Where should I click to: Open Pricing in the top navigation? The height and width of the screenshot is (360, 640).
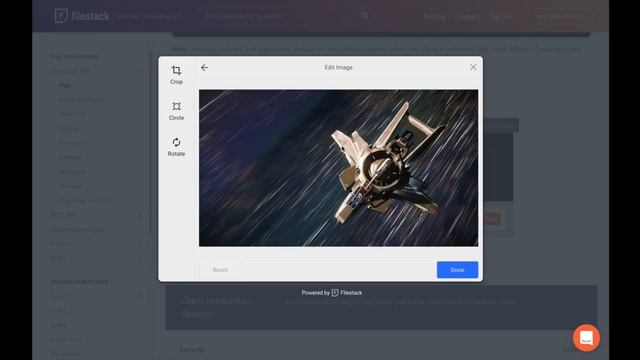coord(434,17)
